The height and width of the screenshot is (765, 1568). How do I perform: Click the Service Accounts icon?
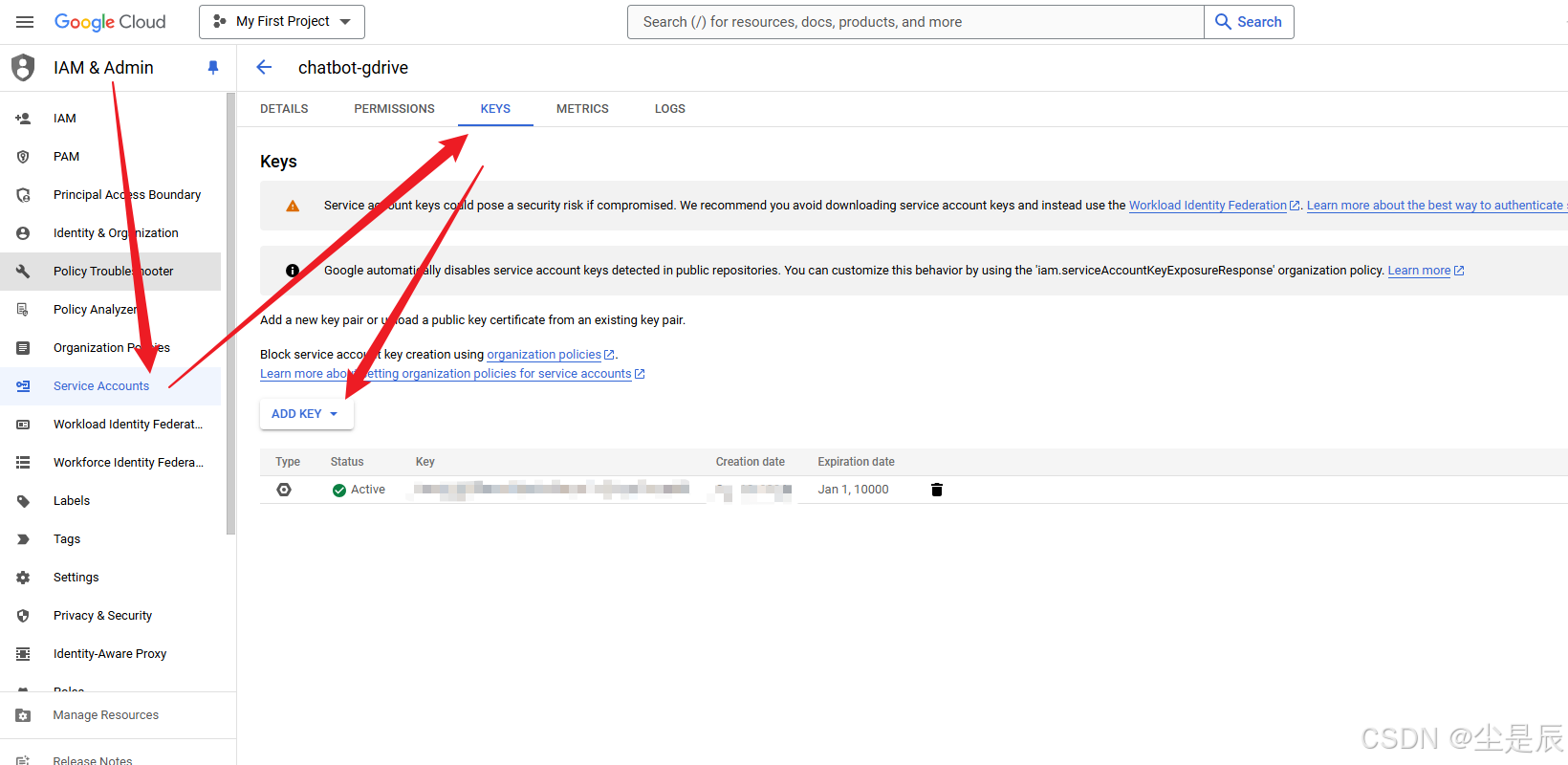(23, 386)
